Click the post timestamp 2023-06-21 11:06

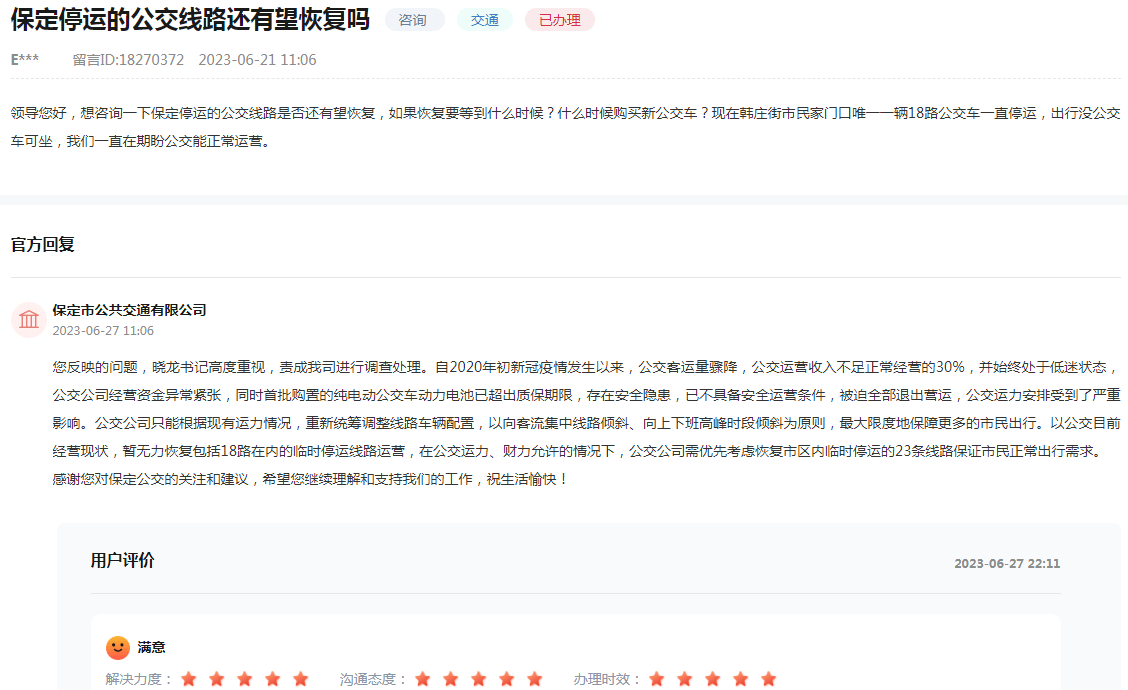pos(258,60)
